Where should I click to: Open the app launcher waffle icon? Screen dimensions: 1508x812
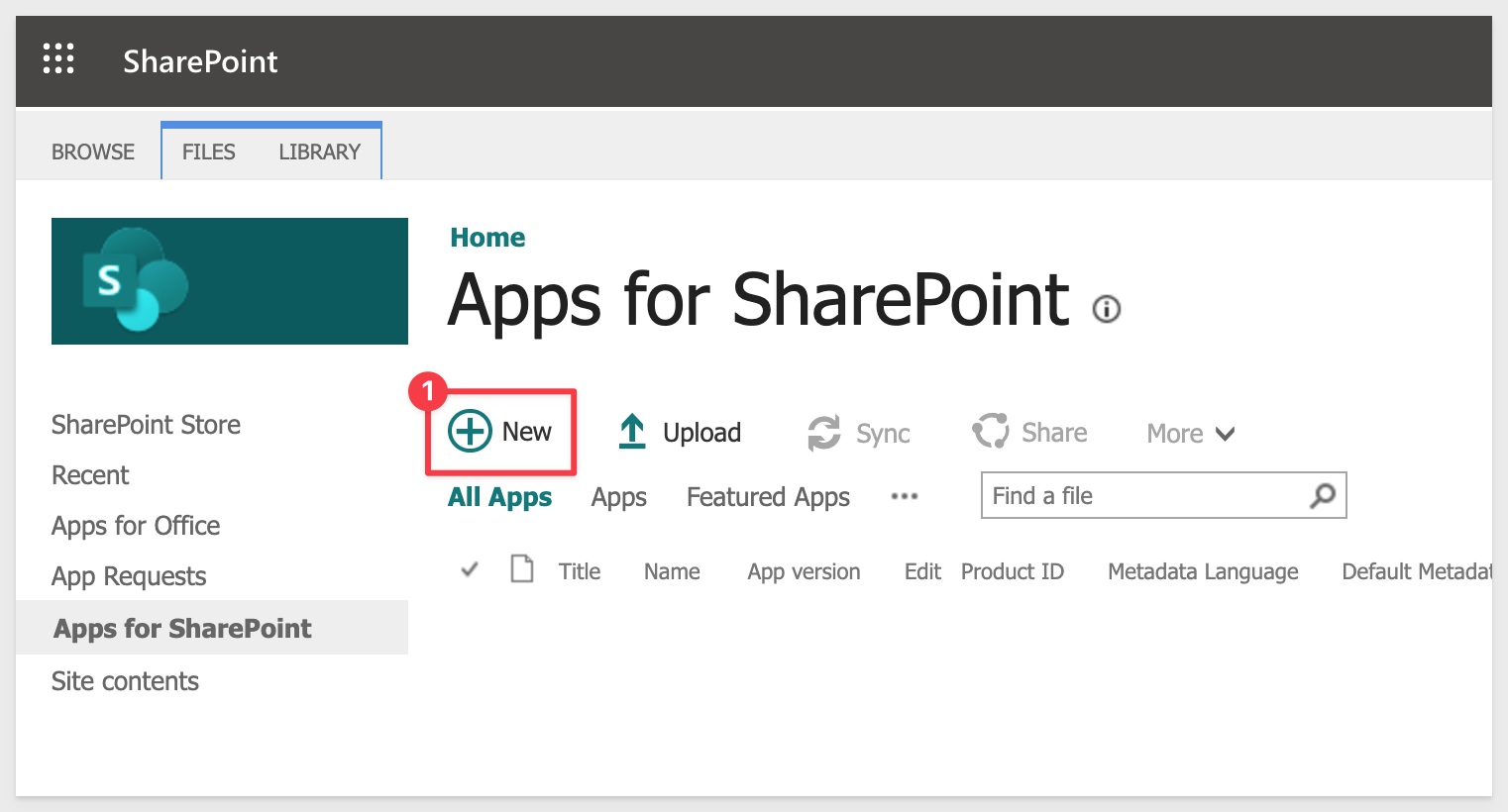pyautogui.click(x=58, y=59)
